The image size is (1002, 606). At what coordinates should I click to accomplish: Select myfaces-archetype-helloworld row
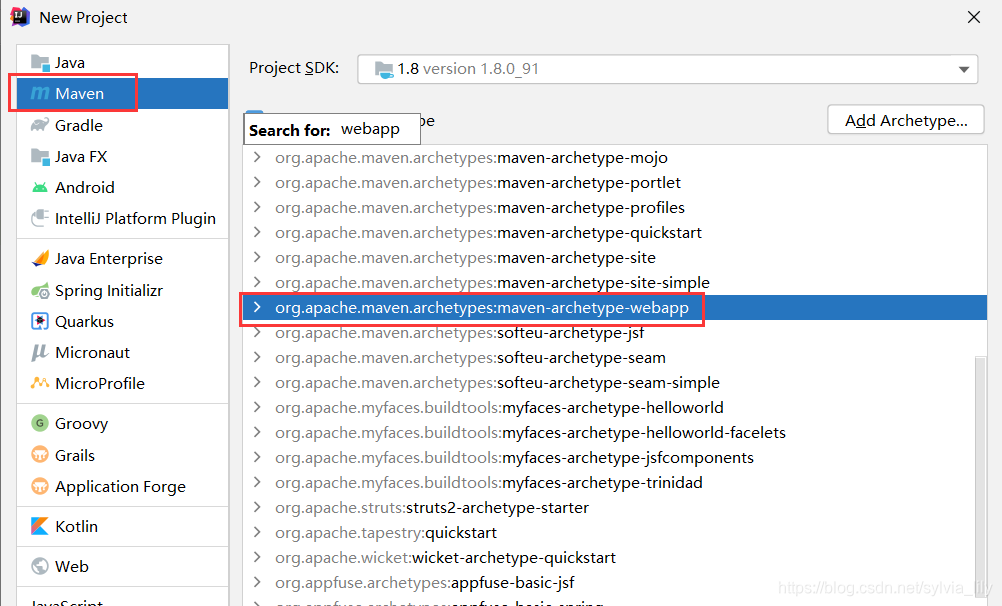click(615, 407)
